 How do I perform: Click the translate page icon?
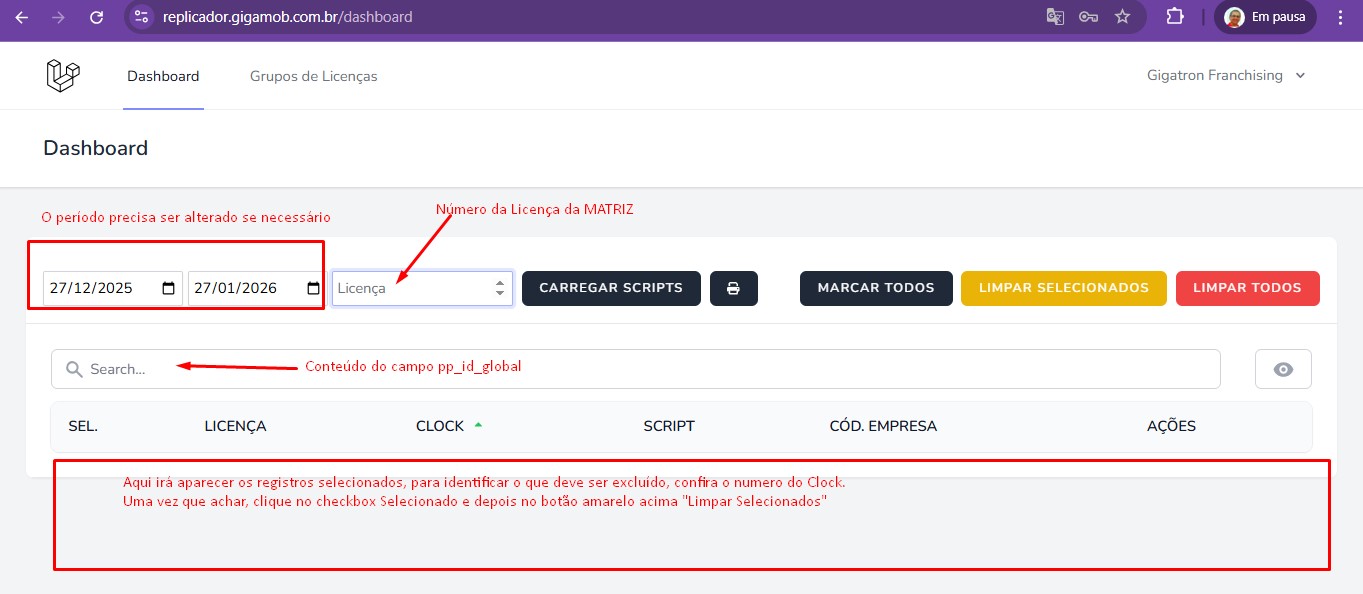pos(1055,17)
